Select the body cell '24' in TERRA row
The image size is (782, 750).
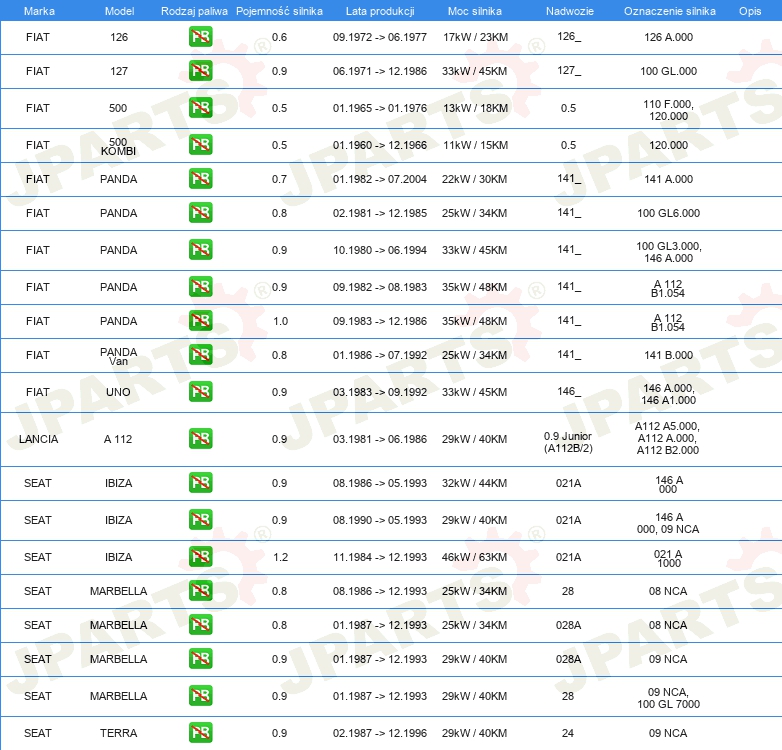click(x=568, y=733)
